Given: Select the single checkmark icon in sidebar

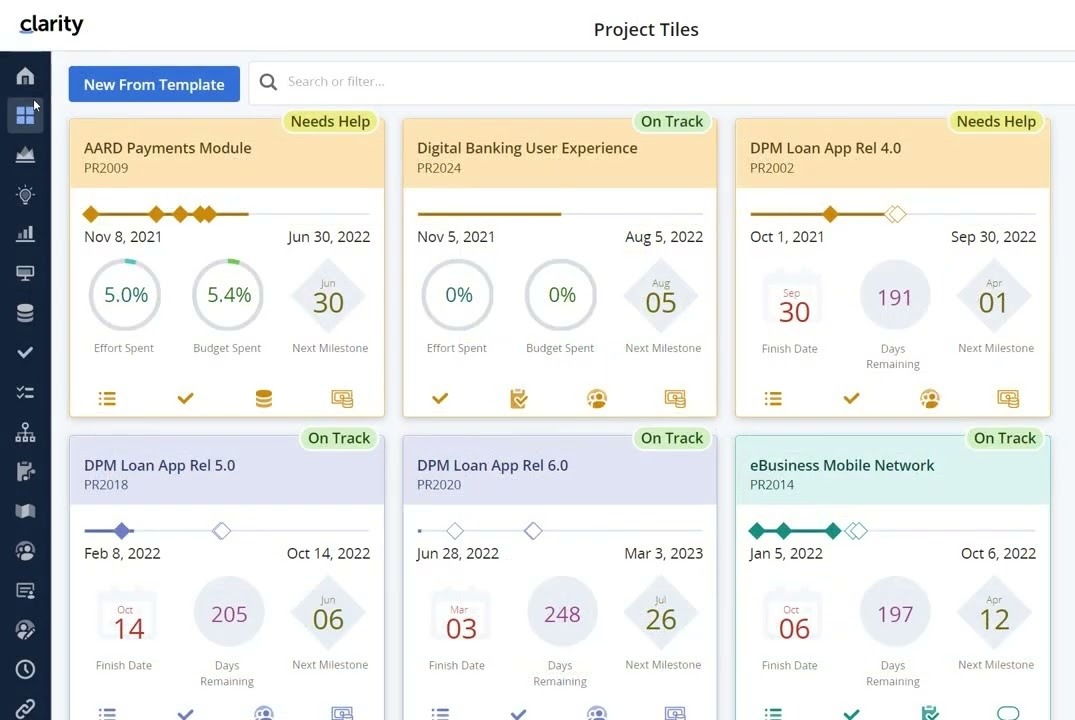Looking at the screenshot, I should click(x=25, y=352).
